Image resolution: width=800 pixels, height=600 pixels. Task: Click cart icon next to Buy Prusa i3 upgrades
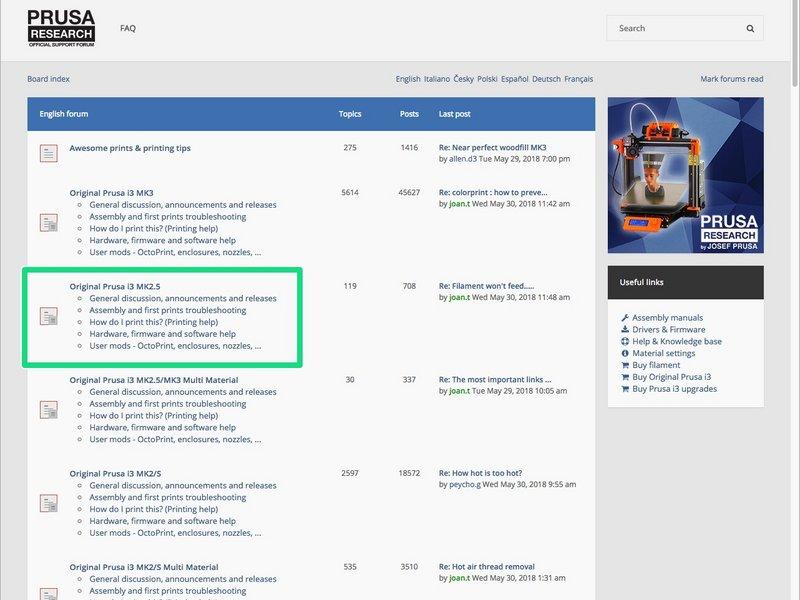625,389
